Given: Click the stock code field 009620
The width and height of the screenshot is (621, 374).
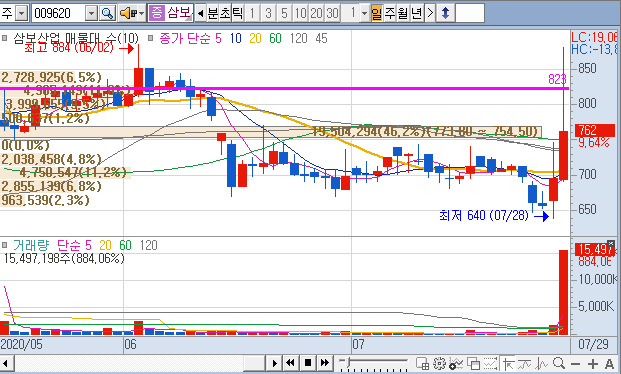Looking at the screenshot, I should click(x=58, y=13).
